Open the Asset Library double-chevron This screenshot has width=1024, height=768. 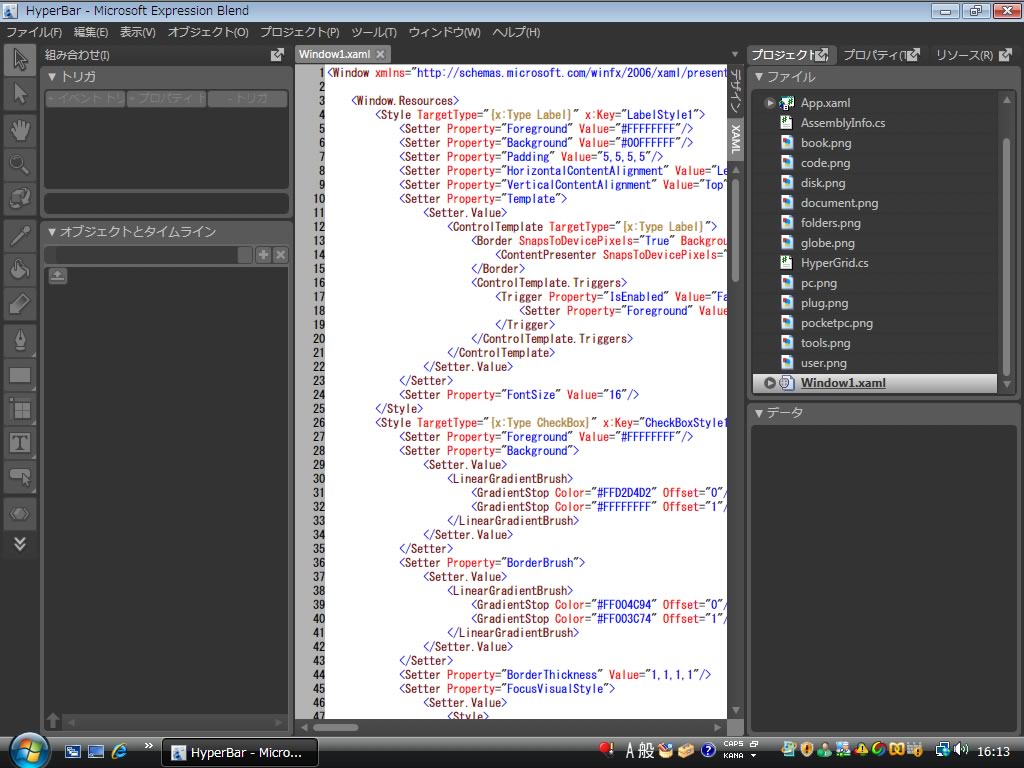[20, 544]
